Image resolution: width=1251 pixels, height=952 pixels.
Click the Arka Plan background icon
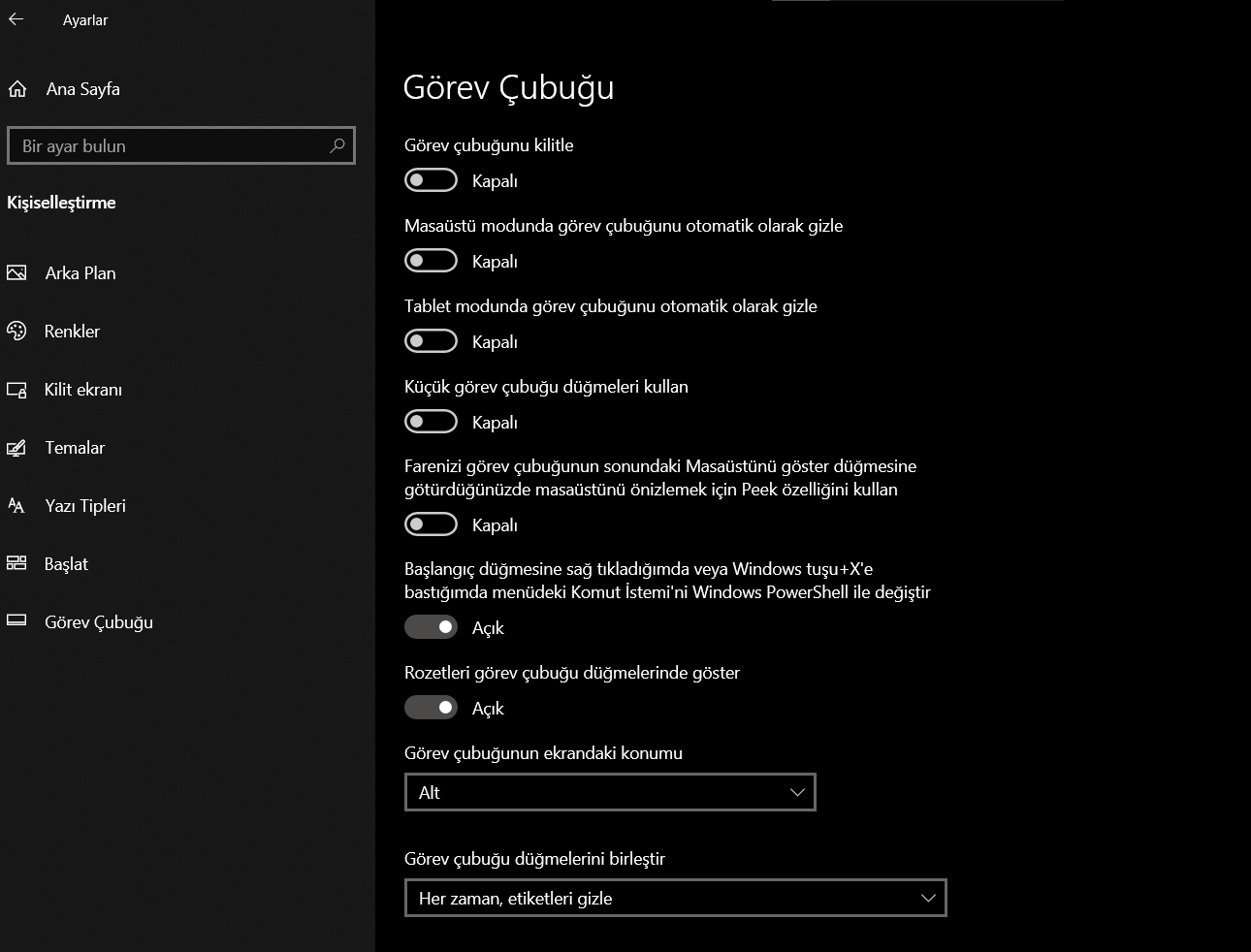17,272
